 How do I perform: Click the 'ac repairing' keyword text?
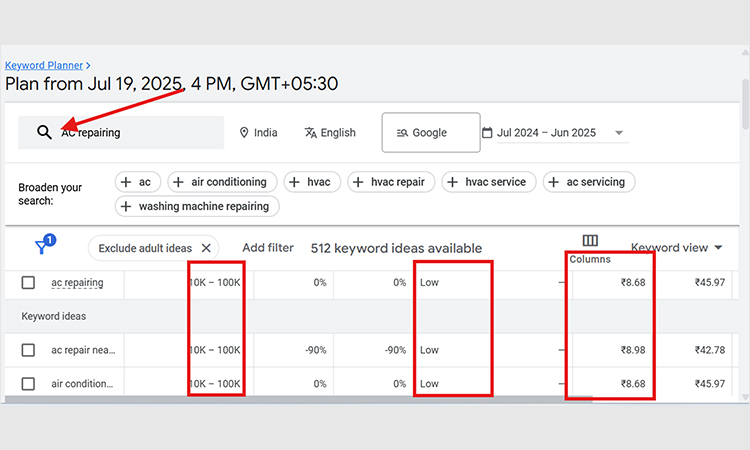tap(77, 282)
